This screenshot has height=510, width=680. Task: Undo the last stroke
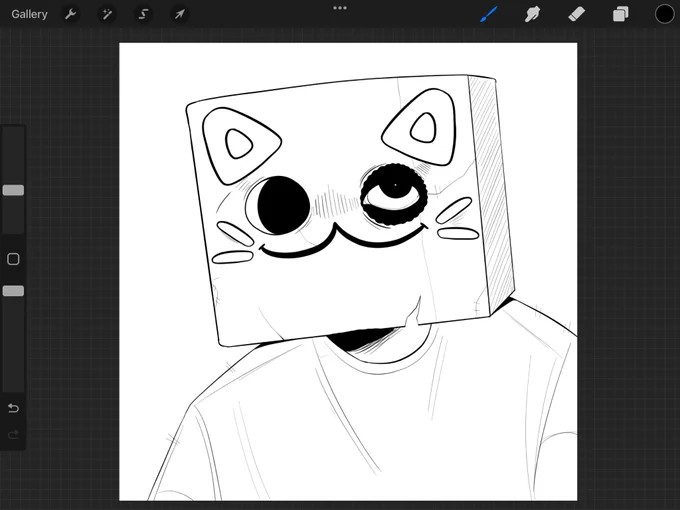13,408
